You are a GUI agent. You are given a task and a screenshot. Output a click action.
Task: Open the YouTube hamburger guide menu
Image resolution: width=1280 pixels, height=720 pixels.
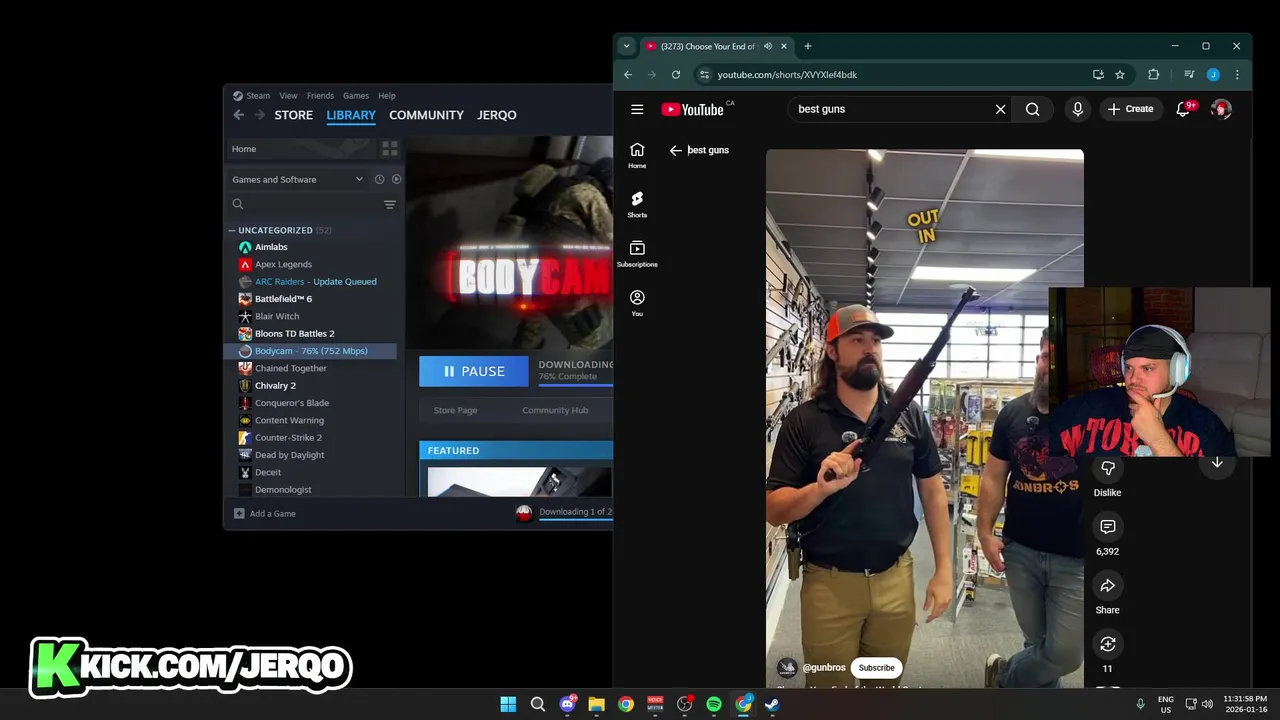637,109
